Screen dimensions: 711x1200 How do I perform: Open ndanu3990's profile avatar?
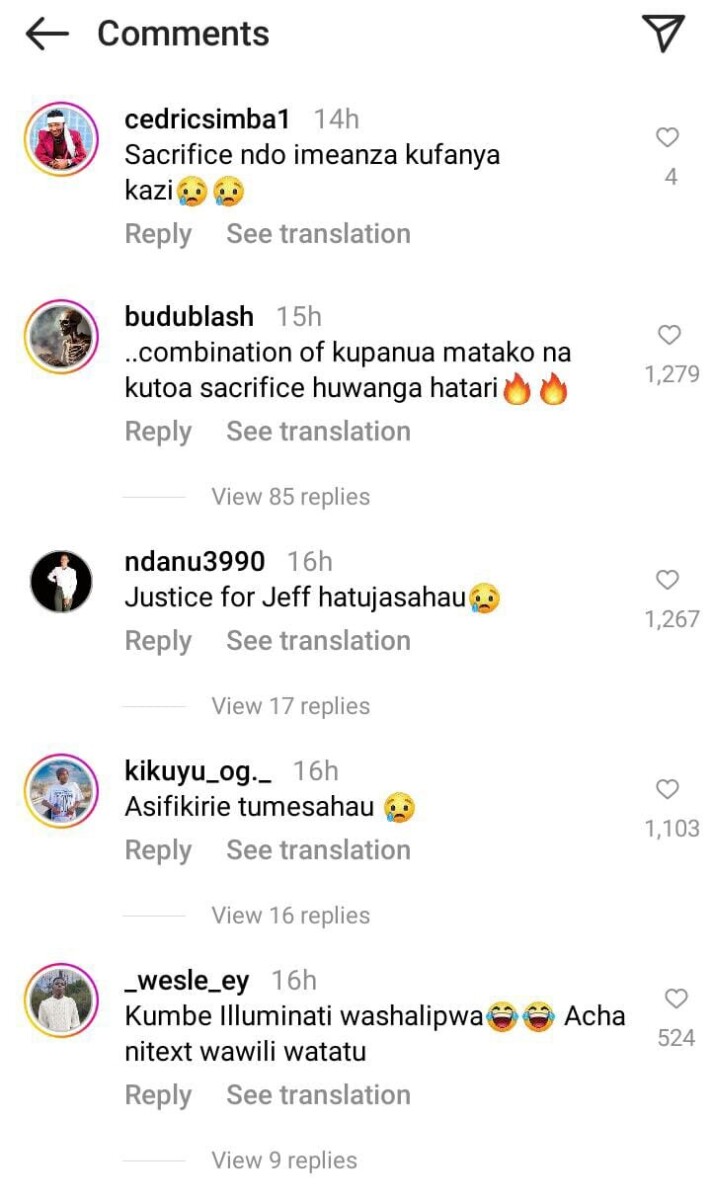pos(62,581)
